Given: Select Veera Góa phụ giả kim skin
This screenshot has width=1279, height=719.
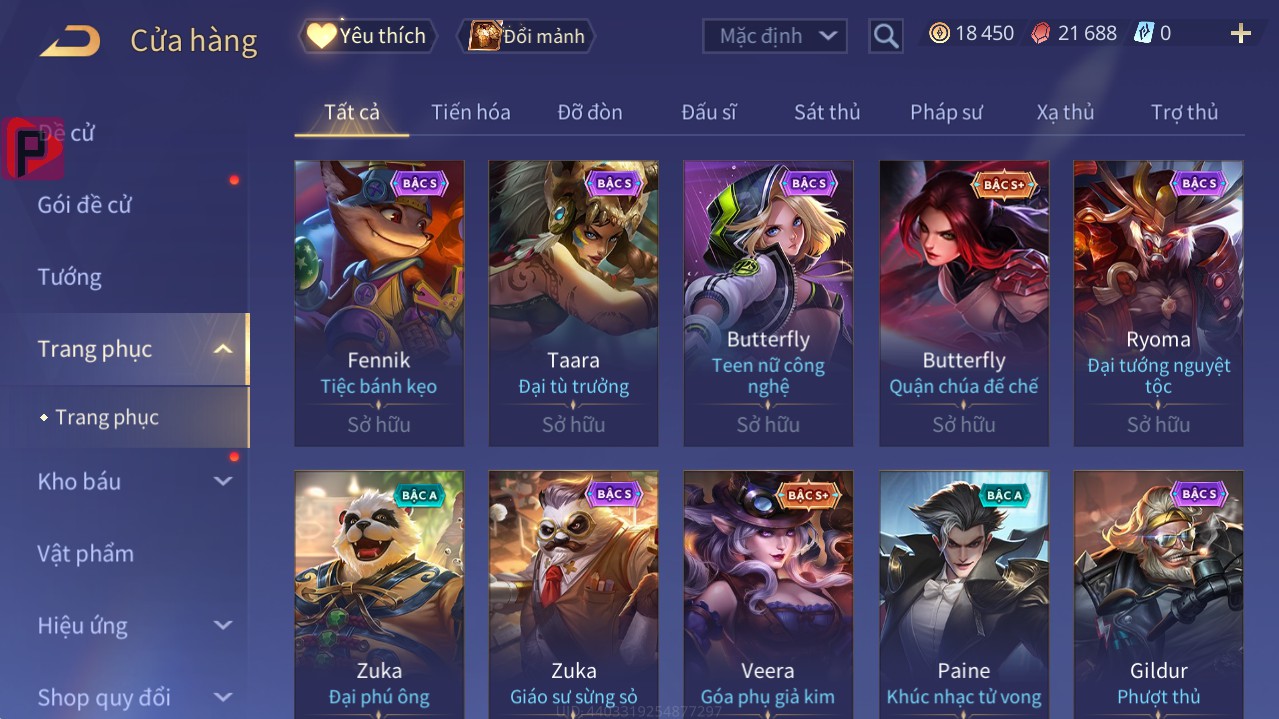Looking at the screenshot, I should tap(768, 595).
